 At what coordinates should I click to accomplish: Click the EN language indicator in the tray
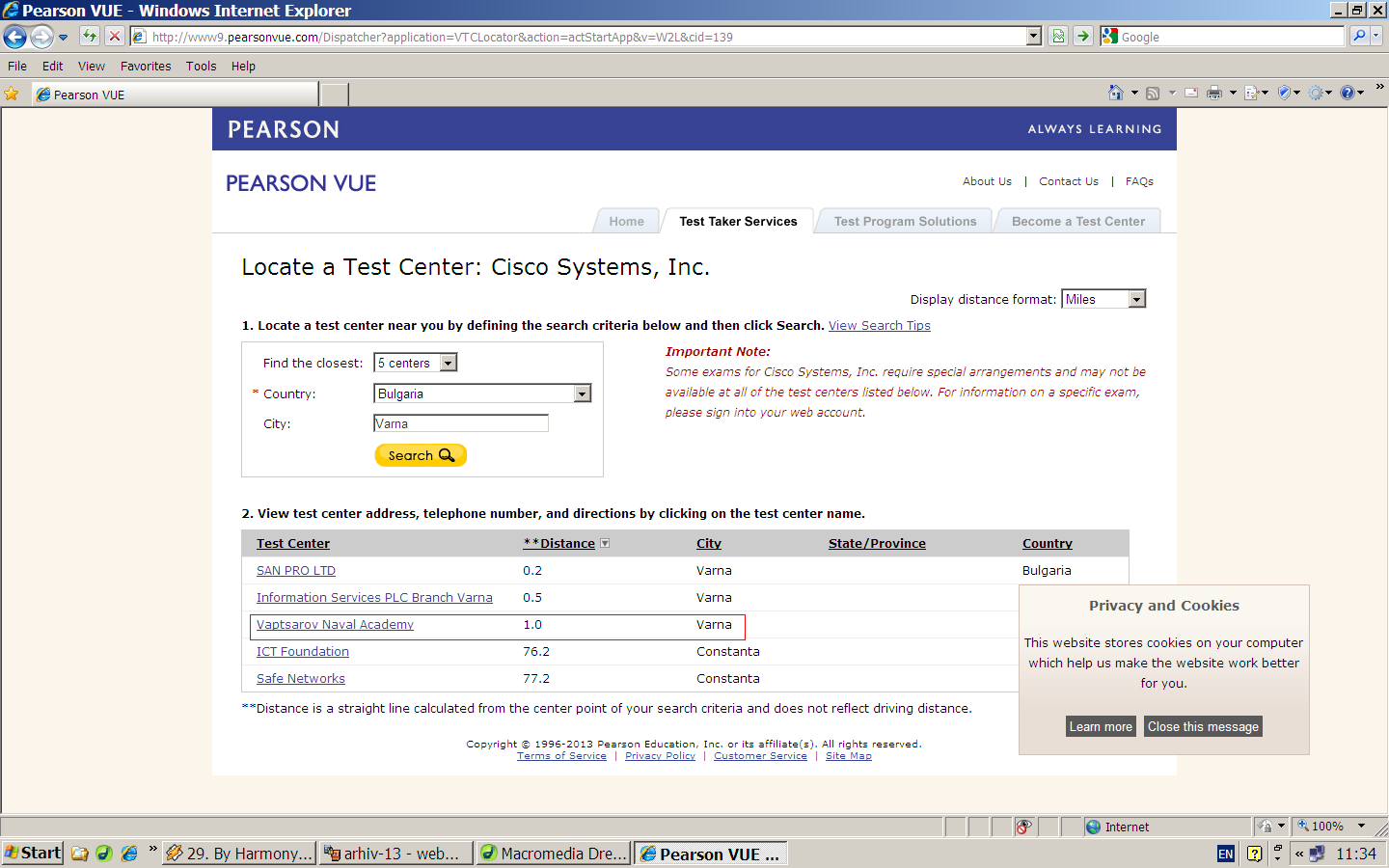pyautogui.click(x=1225, y=854)
